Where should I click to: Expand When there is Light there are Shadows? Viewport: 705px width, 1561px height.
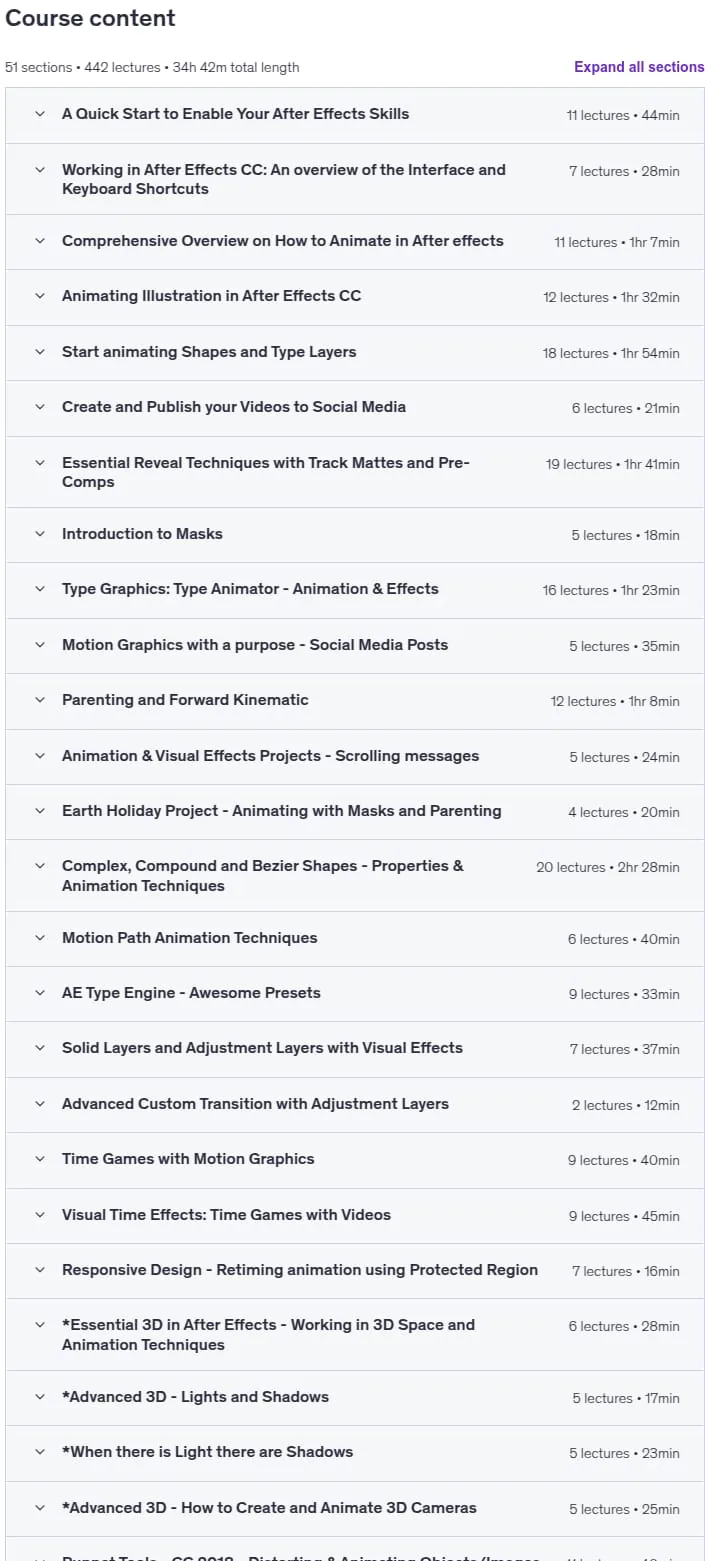click(355, 1453)
